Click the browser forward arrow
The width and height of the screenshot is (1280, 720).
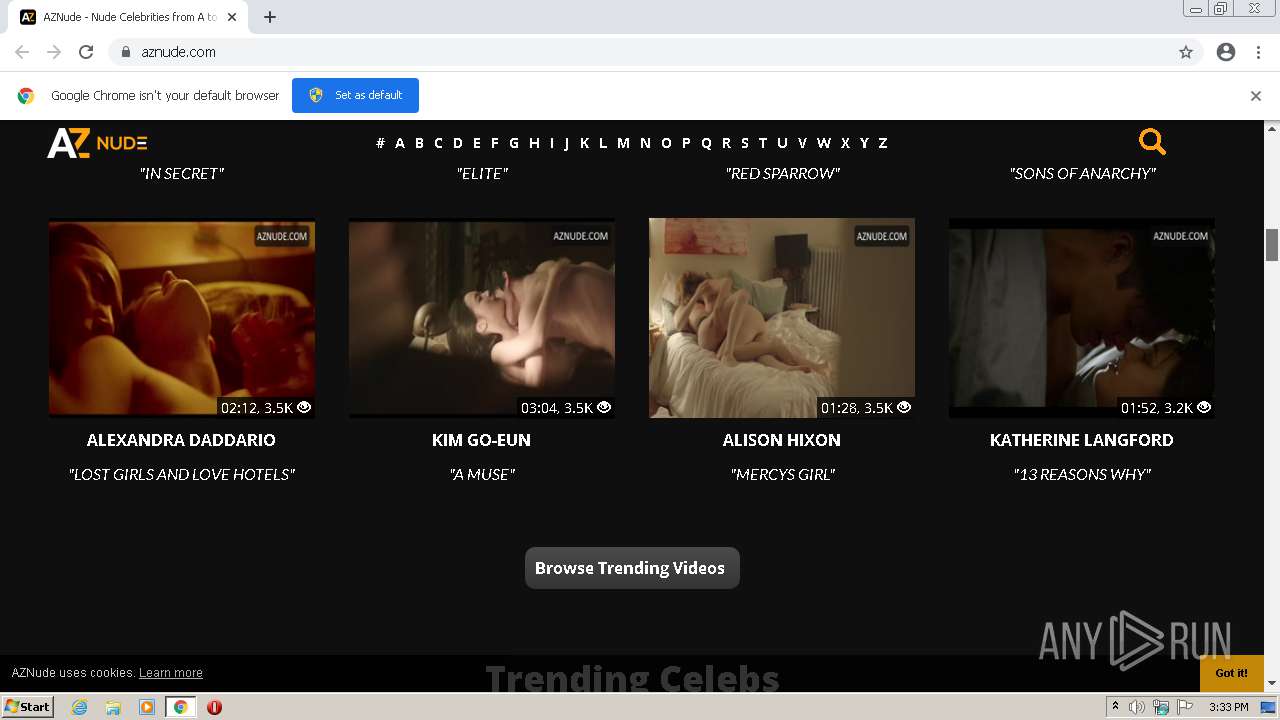[x=54, y=52]
